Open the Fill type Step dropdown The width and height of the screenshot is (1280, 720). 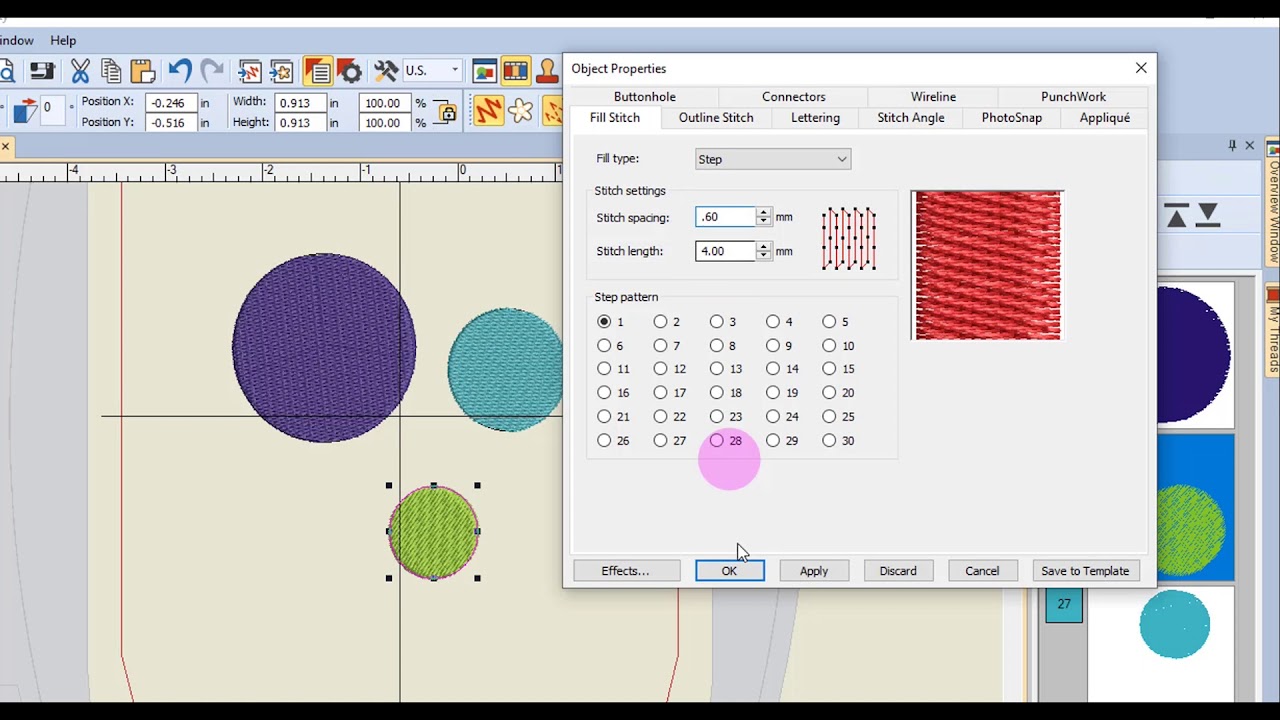773,159
